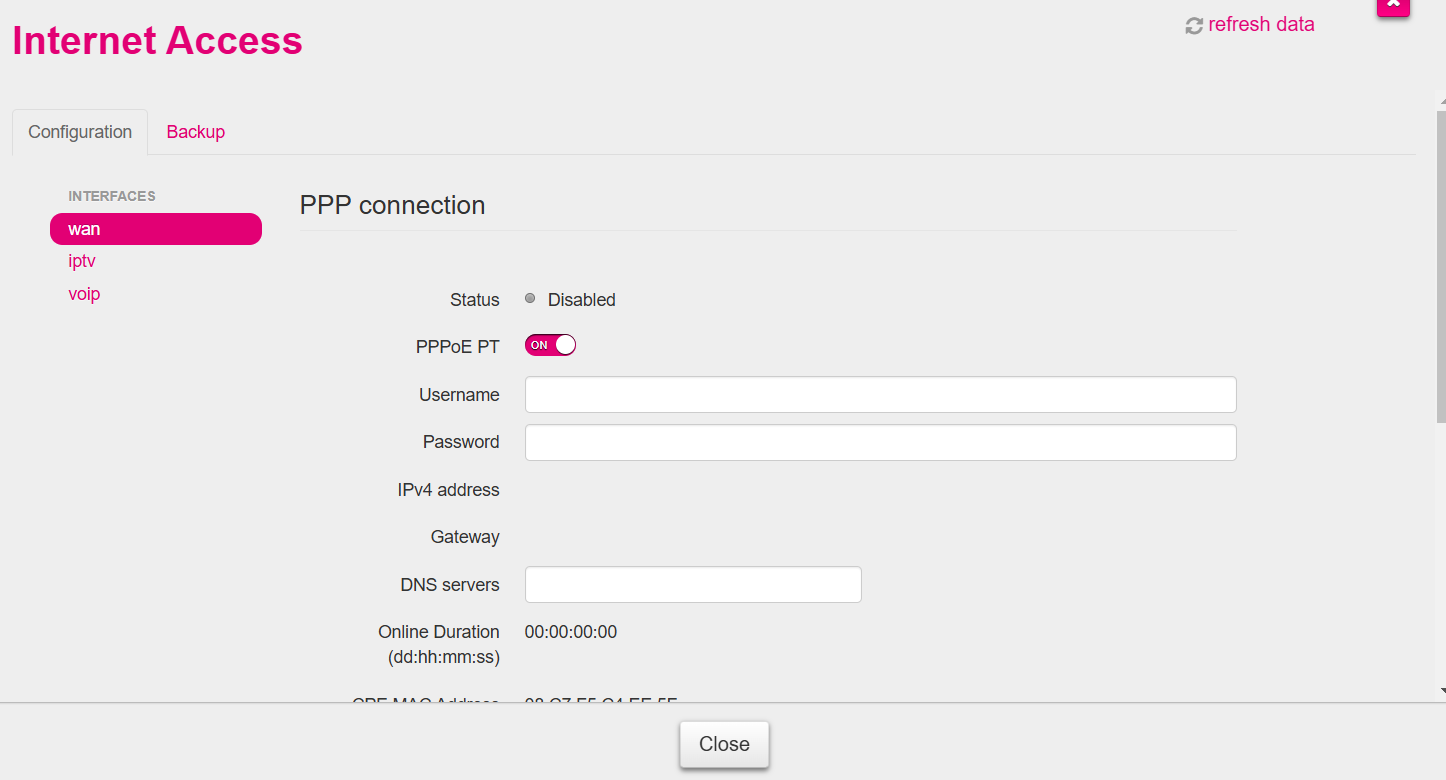
Task: Toggle the PPPoE PT switch off
Action: [x=550, y=345]
